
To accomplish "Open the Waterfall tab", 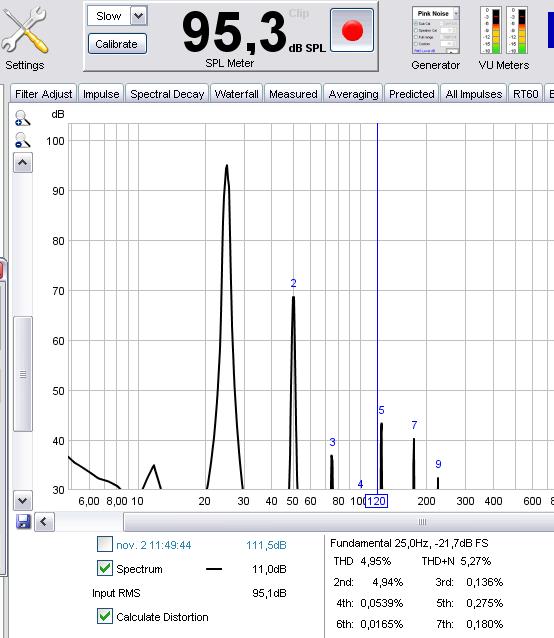I will tap(236, 94).
